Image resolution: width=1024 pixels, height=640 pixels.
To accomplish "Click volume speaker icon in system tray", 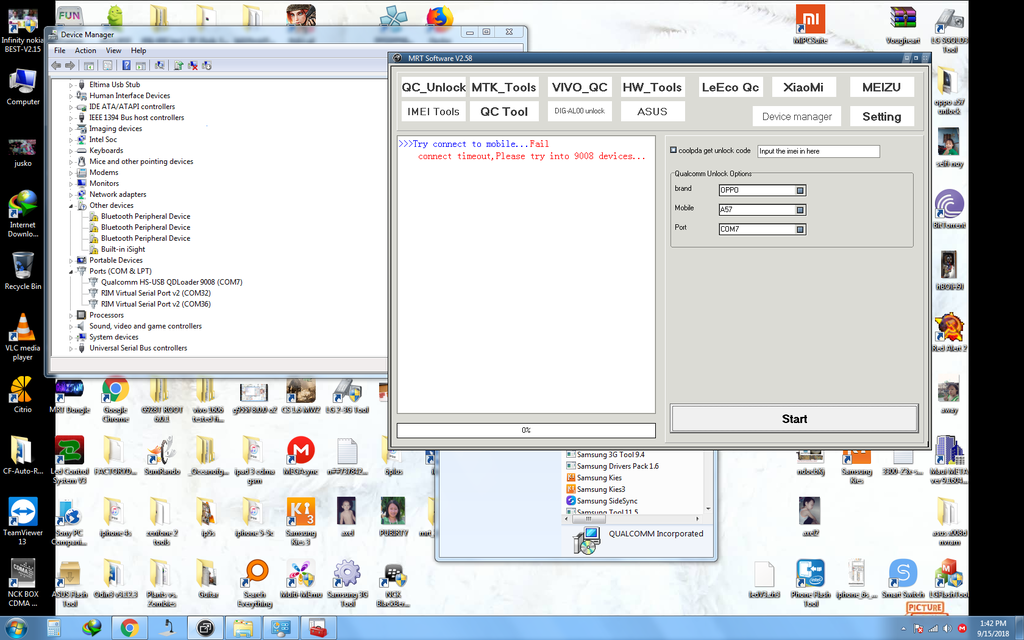I will tap(947, 629).
